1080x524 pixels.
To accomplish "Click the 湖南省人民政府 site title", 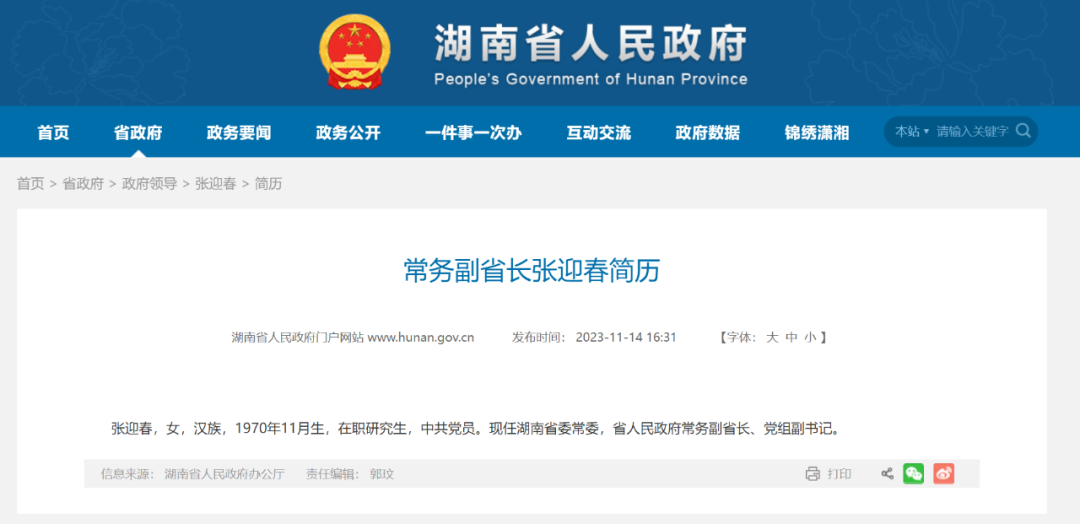I will click(x=590, y=45).
